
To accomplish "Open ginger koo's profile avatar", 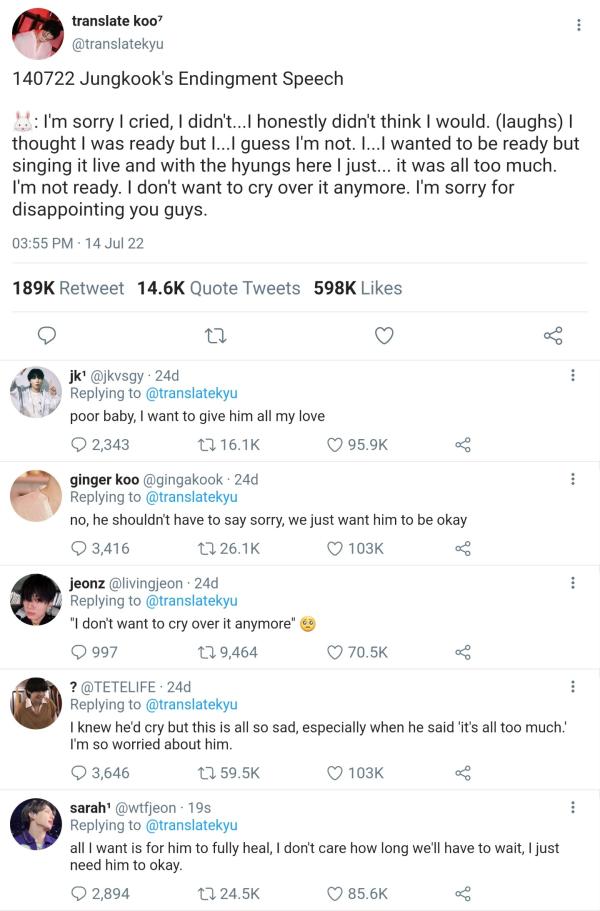I will 36,495.
